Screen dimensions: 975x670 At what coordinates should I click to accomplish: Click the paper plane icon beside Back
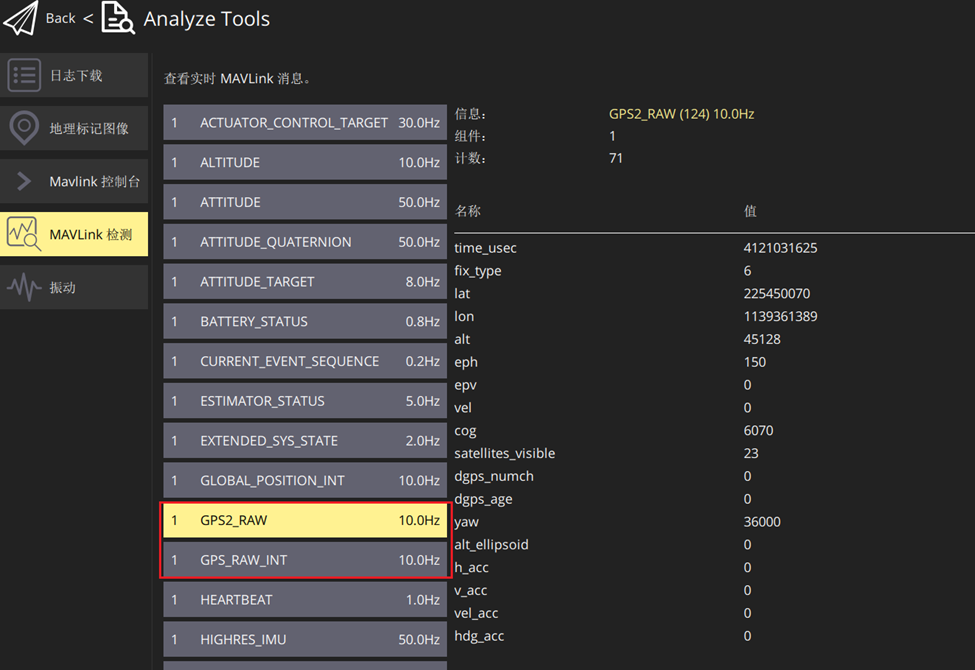point(20,18)
